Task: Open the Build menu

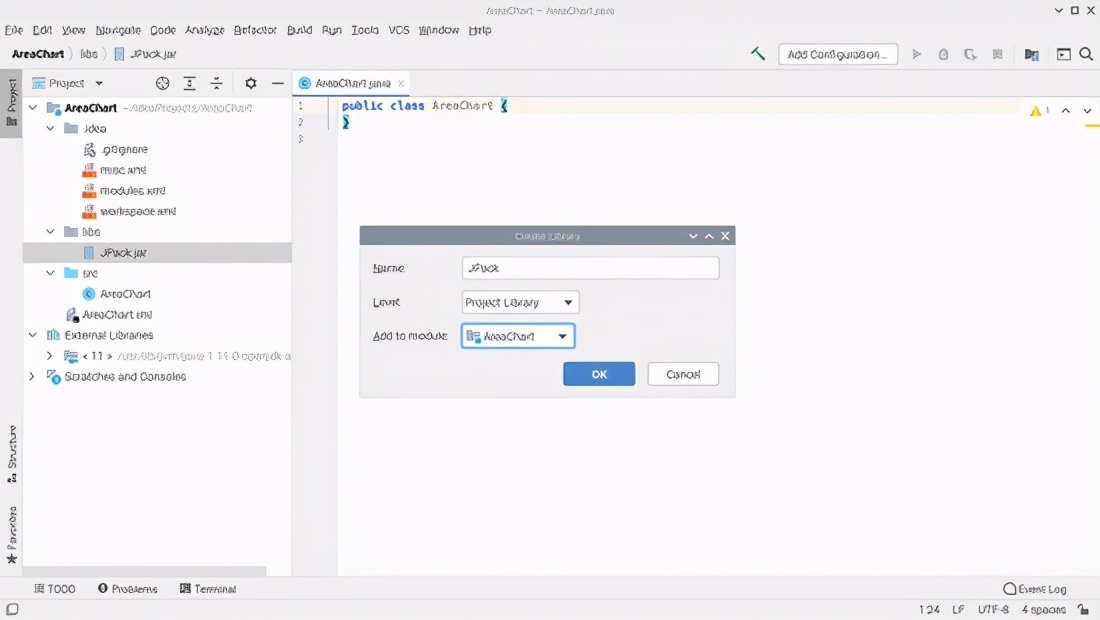Action: click(300, 30)
